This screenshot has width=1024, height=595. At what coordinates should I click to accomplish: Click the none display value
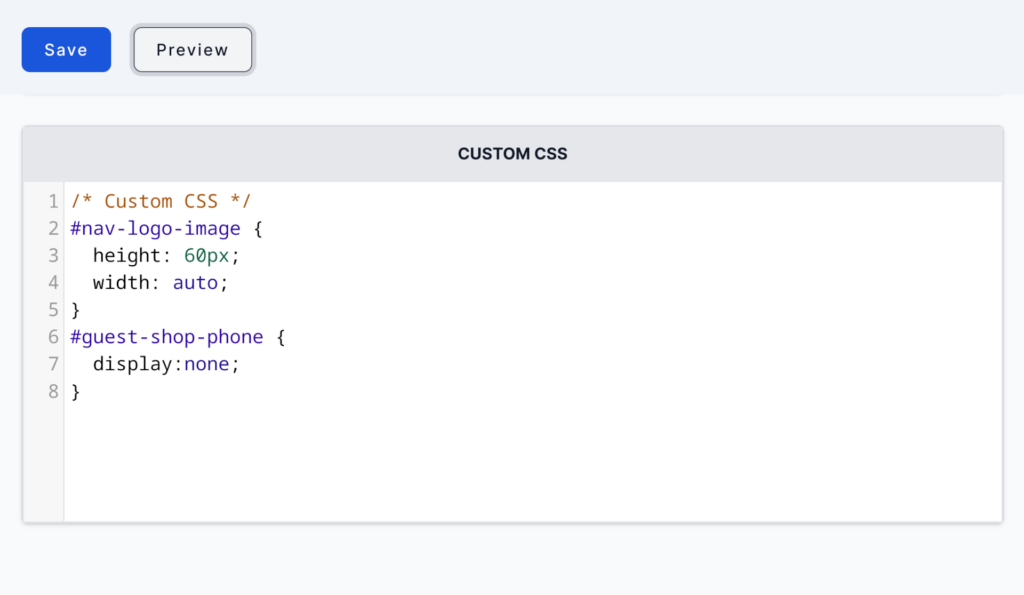coord(206,364)
